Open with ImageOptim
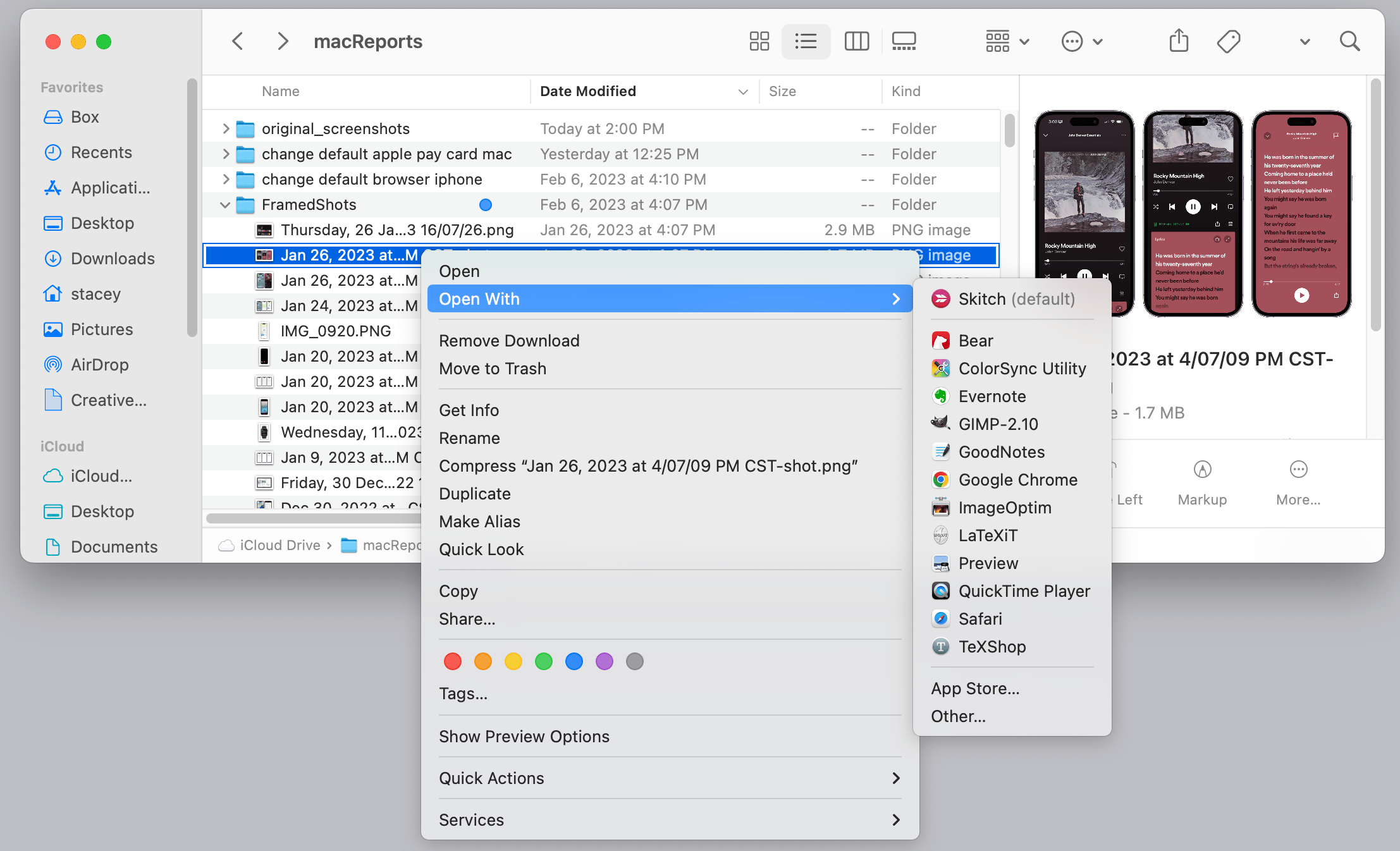Viewport: 1400px width, 851px height. [x=1012, y=508]
